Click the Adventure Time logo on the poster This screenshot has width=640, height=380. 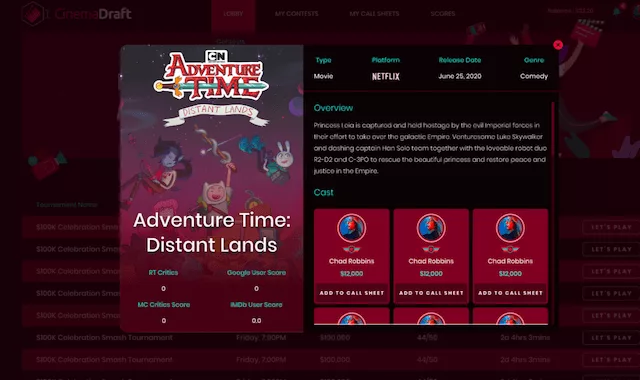(211, 76)
